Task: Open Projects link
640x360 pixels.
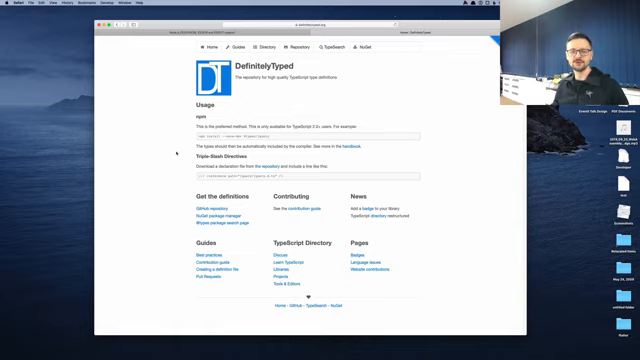Action: 281,277
